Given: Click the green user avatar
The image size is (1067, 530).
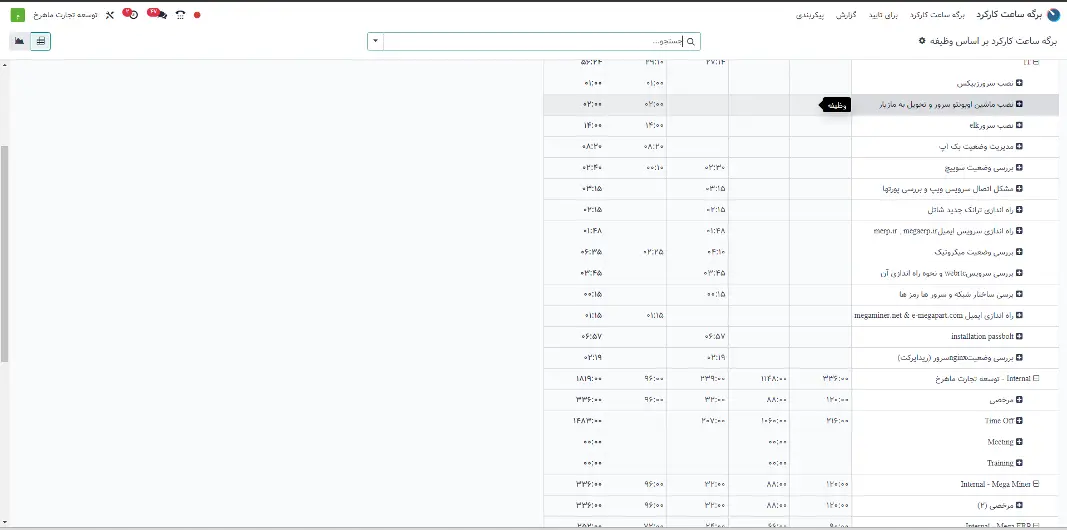Looking at the screenshot, I should tap(18, 16).
